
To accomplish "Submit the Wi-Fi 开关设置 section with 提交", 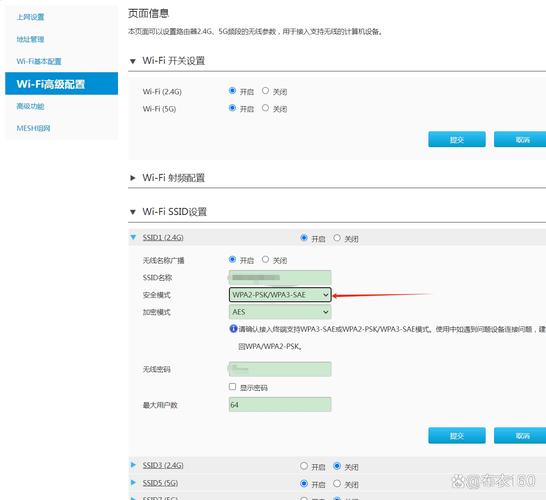I will point(457,139).
